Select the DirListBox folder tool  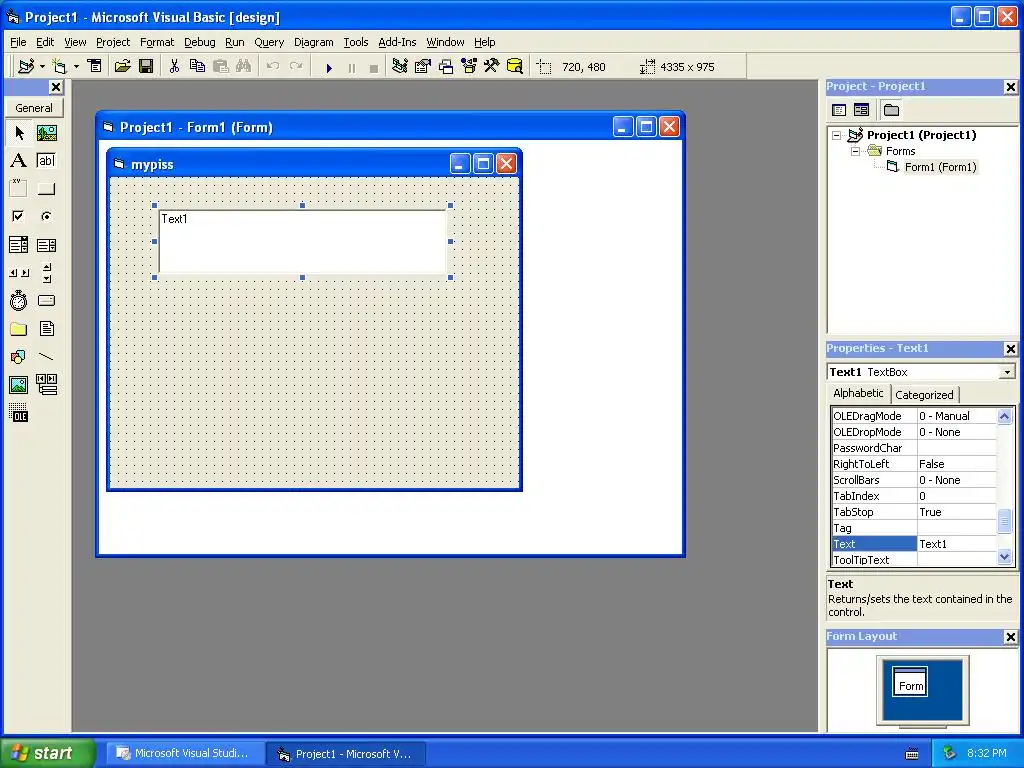click(x=19, y=328)
